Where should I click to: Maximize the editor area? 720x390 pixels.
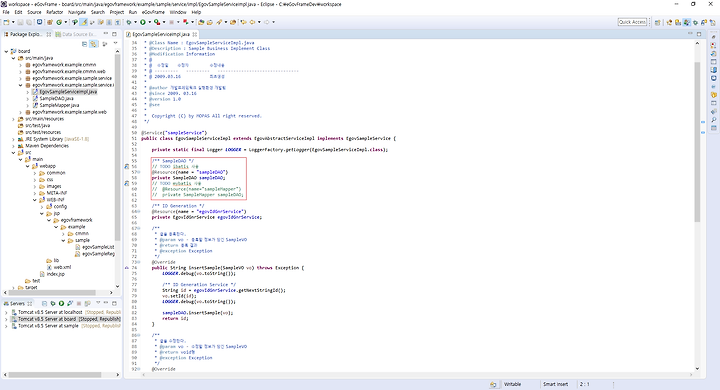click(699, 34)
